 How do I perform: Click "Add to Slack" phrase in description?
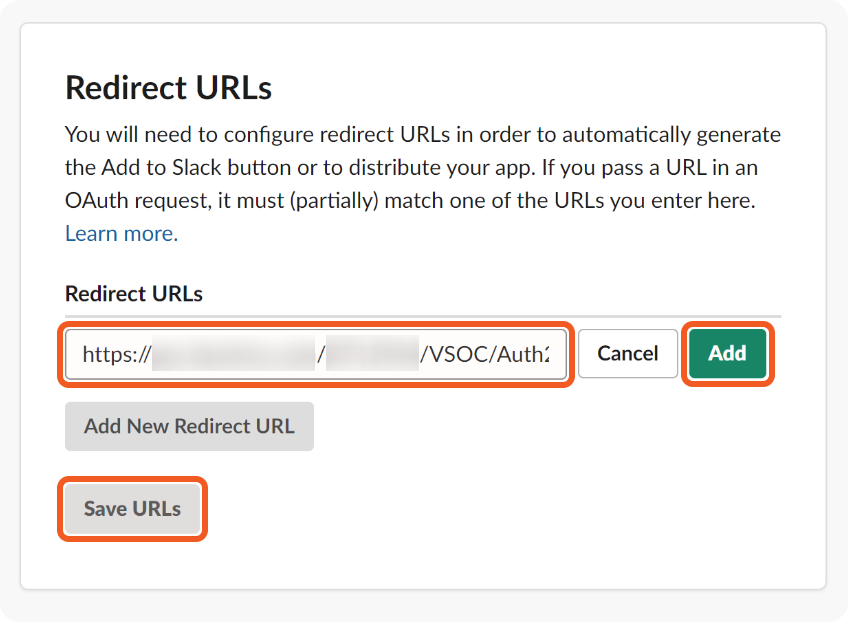coord(153,167)
